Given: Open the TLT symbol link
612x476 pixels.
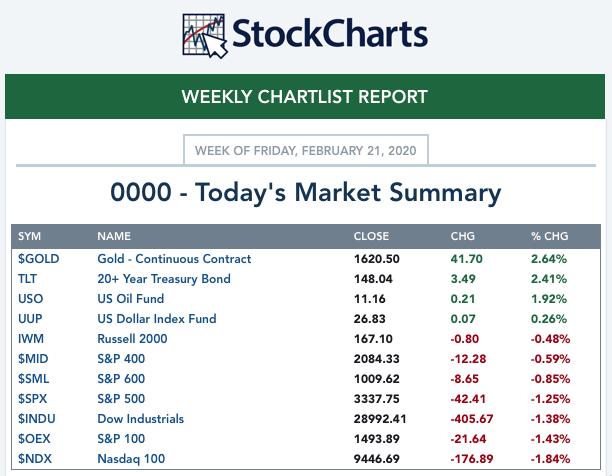Looking at the screenshot, I should pos(28,279).
